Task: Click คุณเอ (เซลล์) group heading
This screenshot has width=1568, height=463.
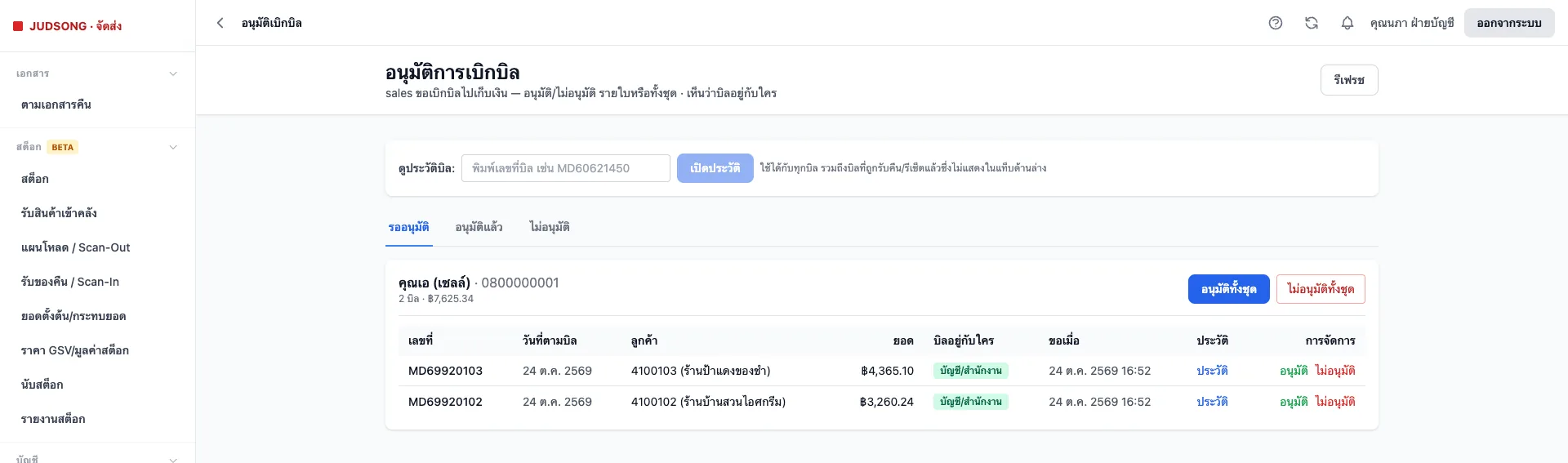Action: coord(434,283)
